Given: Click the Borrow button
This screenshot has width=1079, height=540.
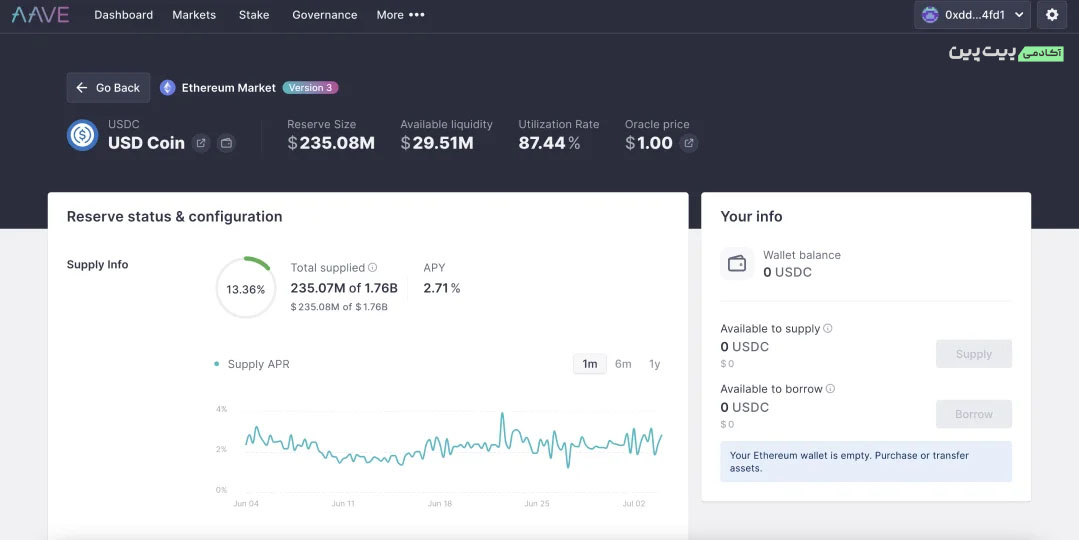Looking at the screenshot, I should click(974, 414).
